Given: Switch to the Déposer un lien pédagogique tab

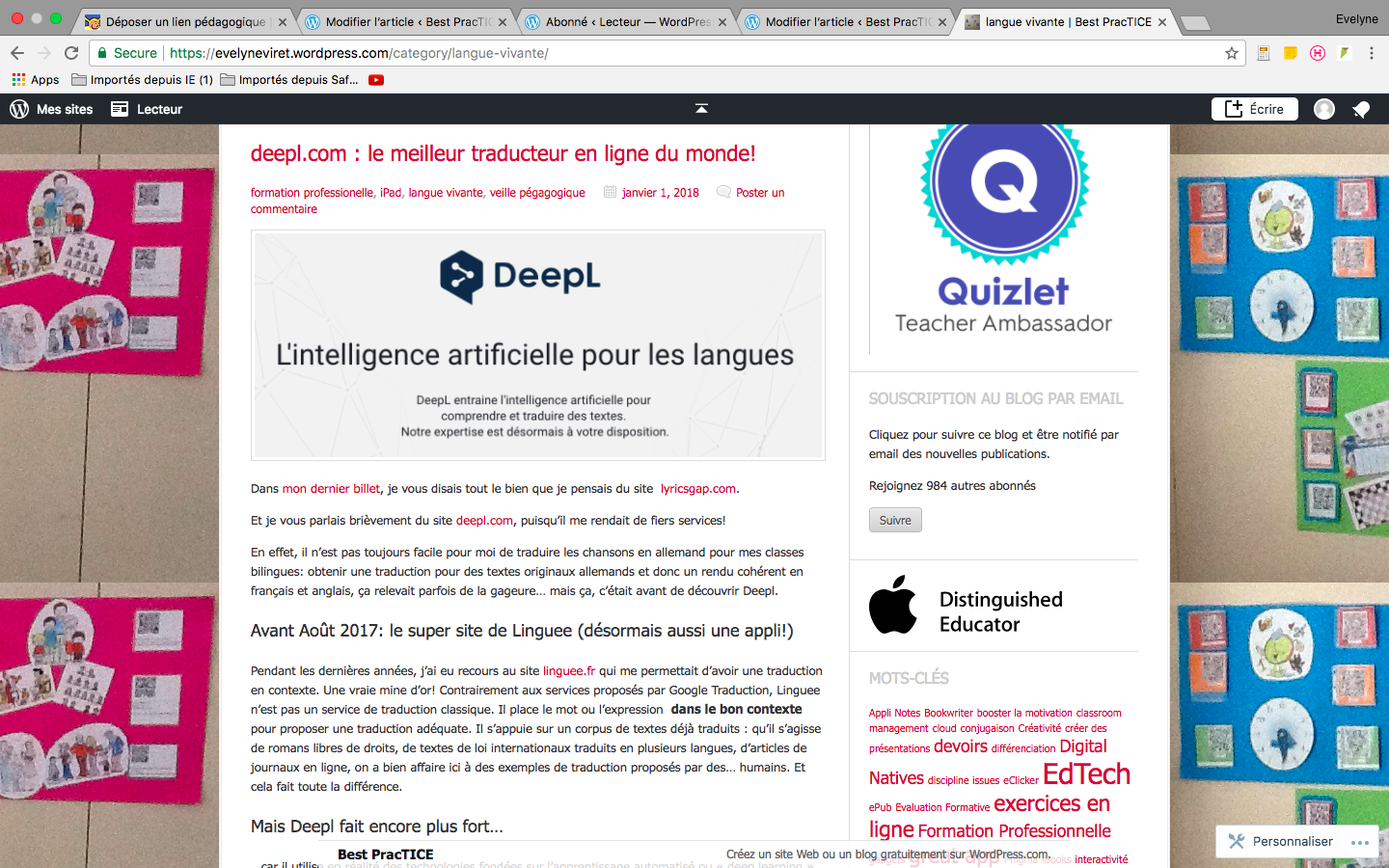Looking at the screenshot, I should [x=185, y=21].
